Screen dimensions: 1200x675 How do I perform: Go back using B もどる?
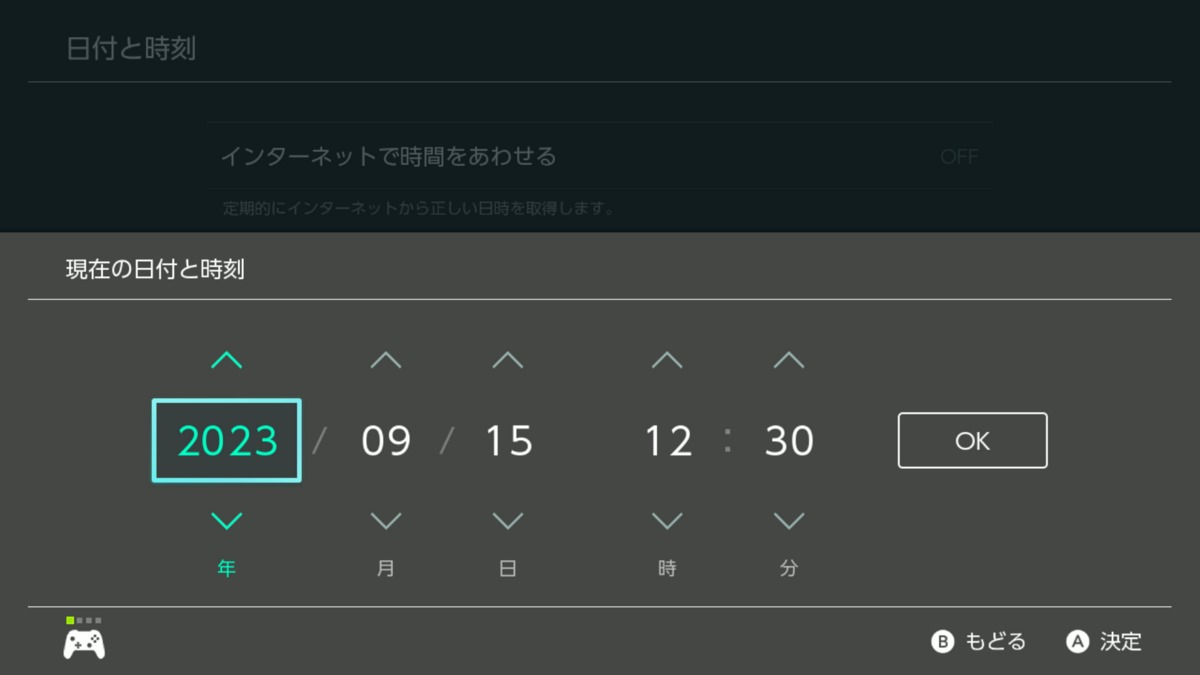tap(978, 642)
